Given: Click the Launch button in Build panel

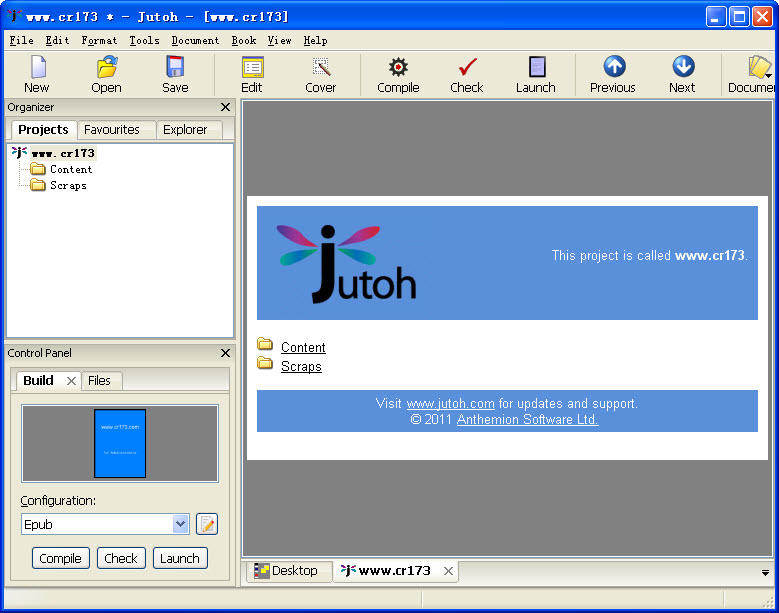Looking at the screenshot, I should point(180,558).
